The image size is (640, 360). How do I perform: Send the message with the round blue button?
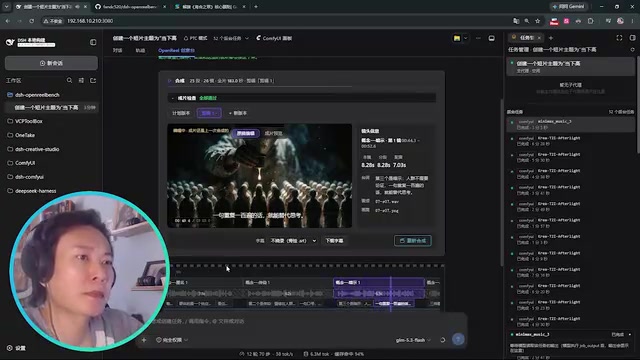point(458,340)
